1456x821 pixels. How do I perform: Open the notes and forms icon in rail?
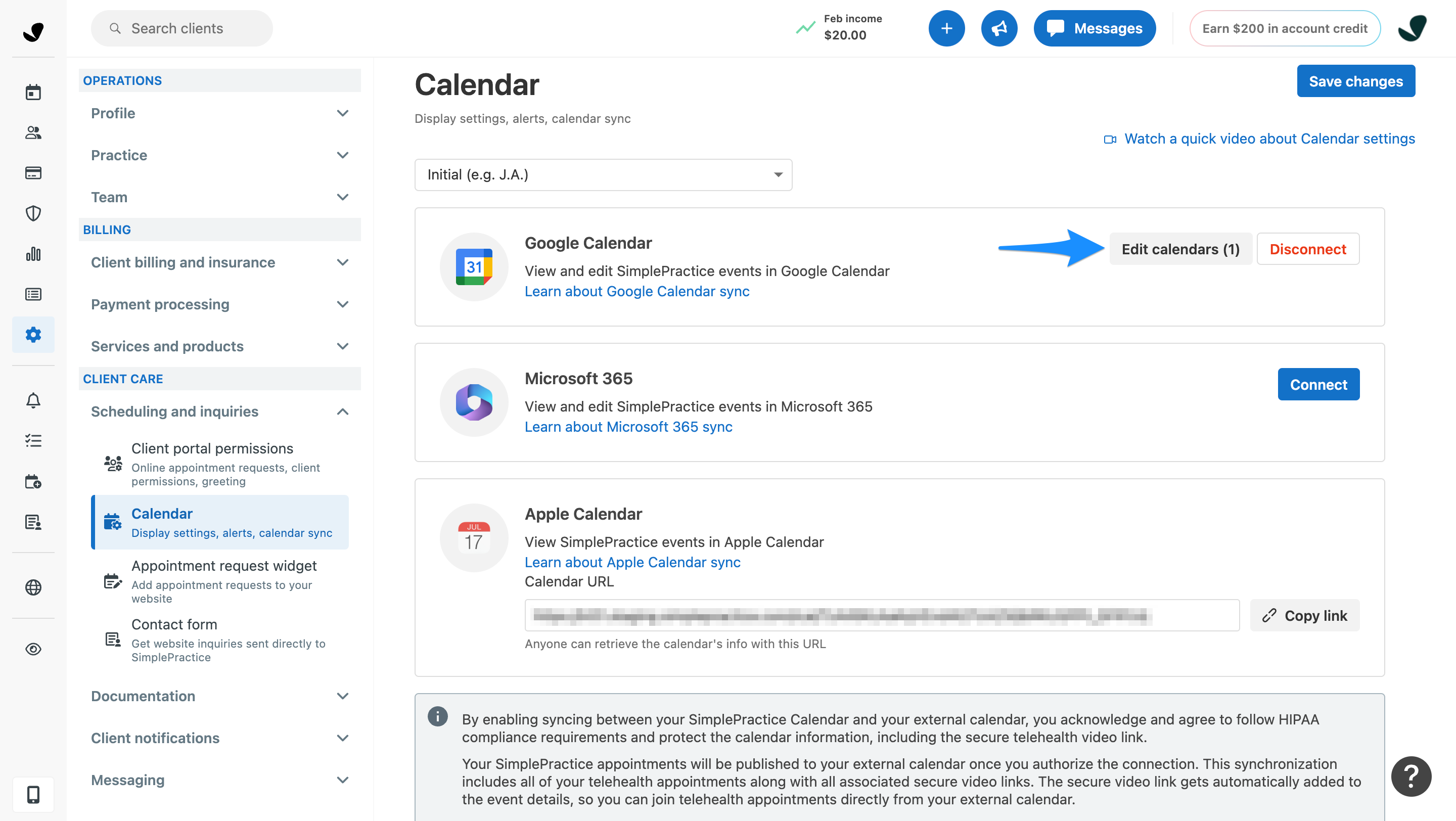pyautogui.click(x=33, y=522)
